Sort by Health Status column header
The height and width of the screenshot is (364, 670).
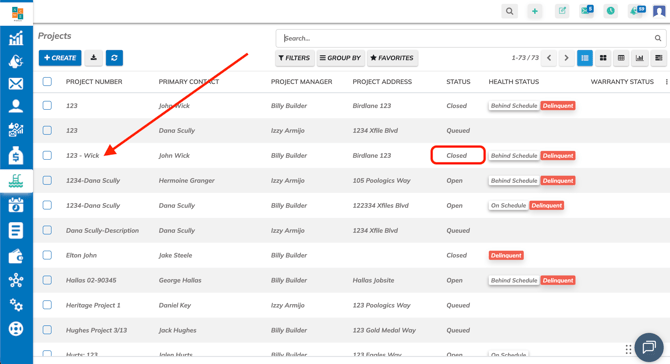514,82
